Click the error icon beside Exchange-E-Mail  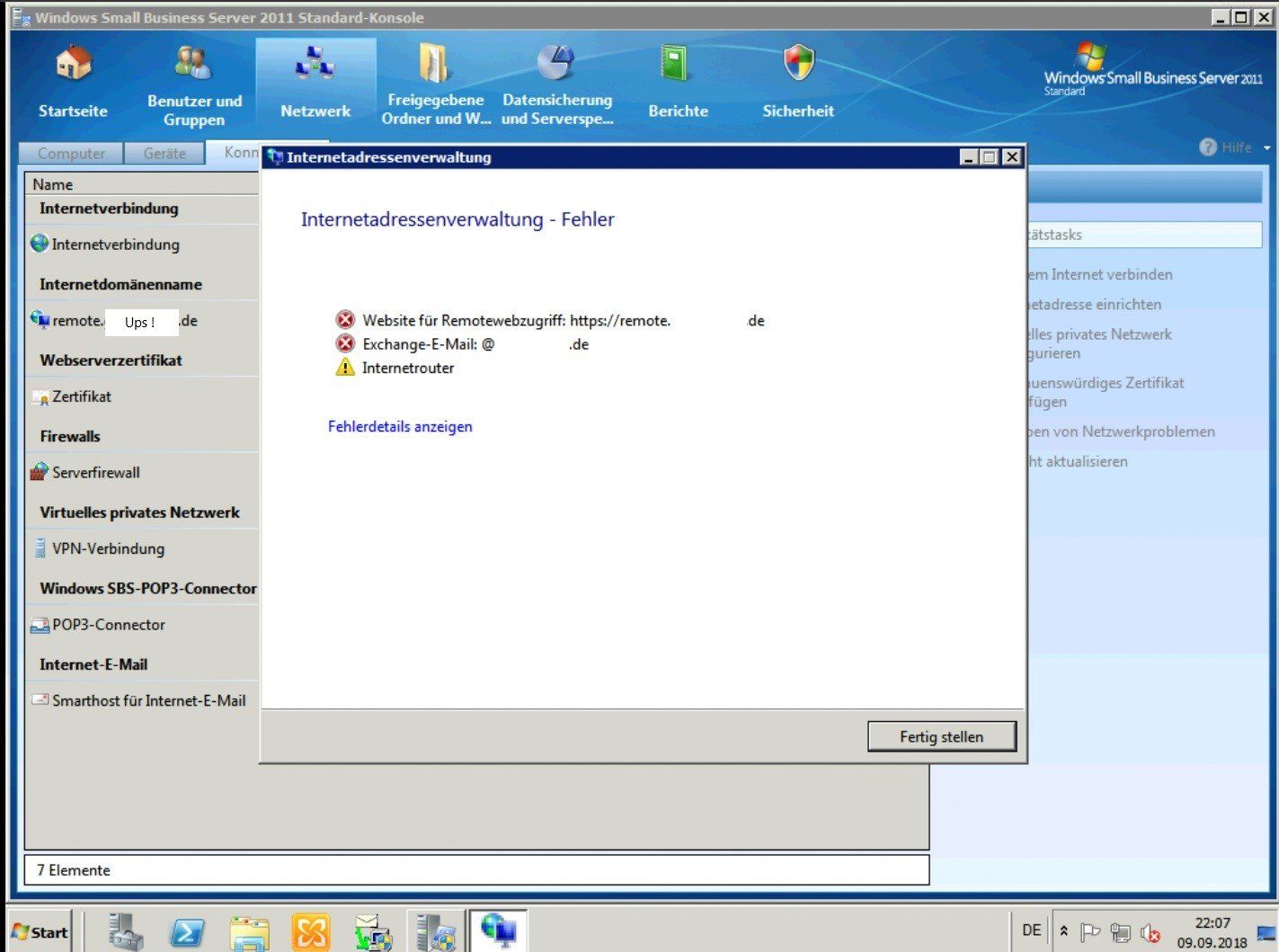(345, 343)
